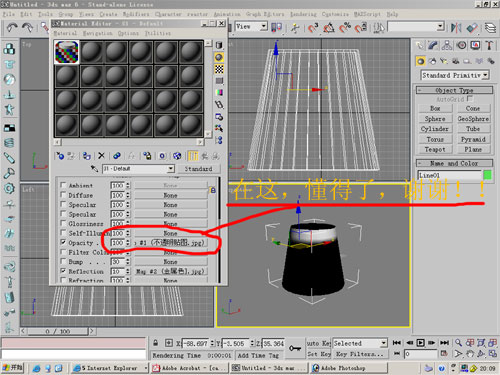
Task: Click the green object color swatch
Action: 487,175
